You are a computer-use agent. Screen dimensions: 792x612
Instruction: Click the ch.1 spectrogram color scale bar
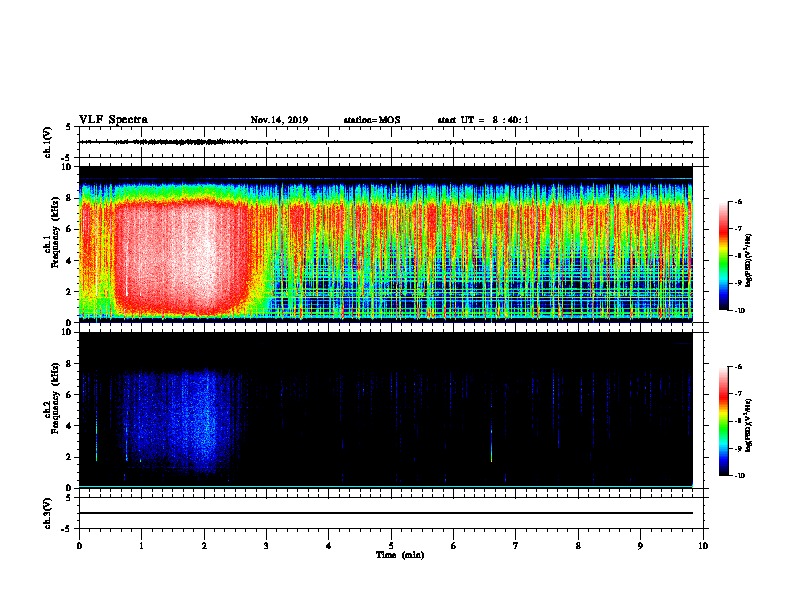click(723, 256)
